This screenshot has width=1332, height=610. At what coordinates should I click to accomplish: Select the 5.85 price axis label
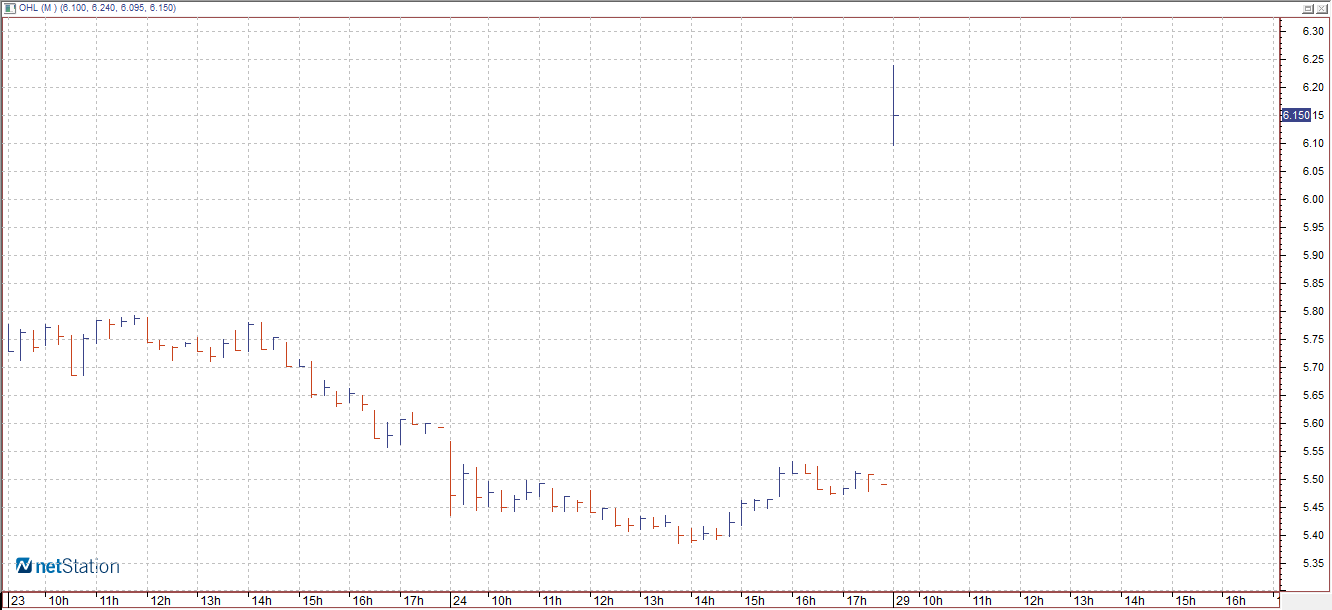coord(1313,283)
